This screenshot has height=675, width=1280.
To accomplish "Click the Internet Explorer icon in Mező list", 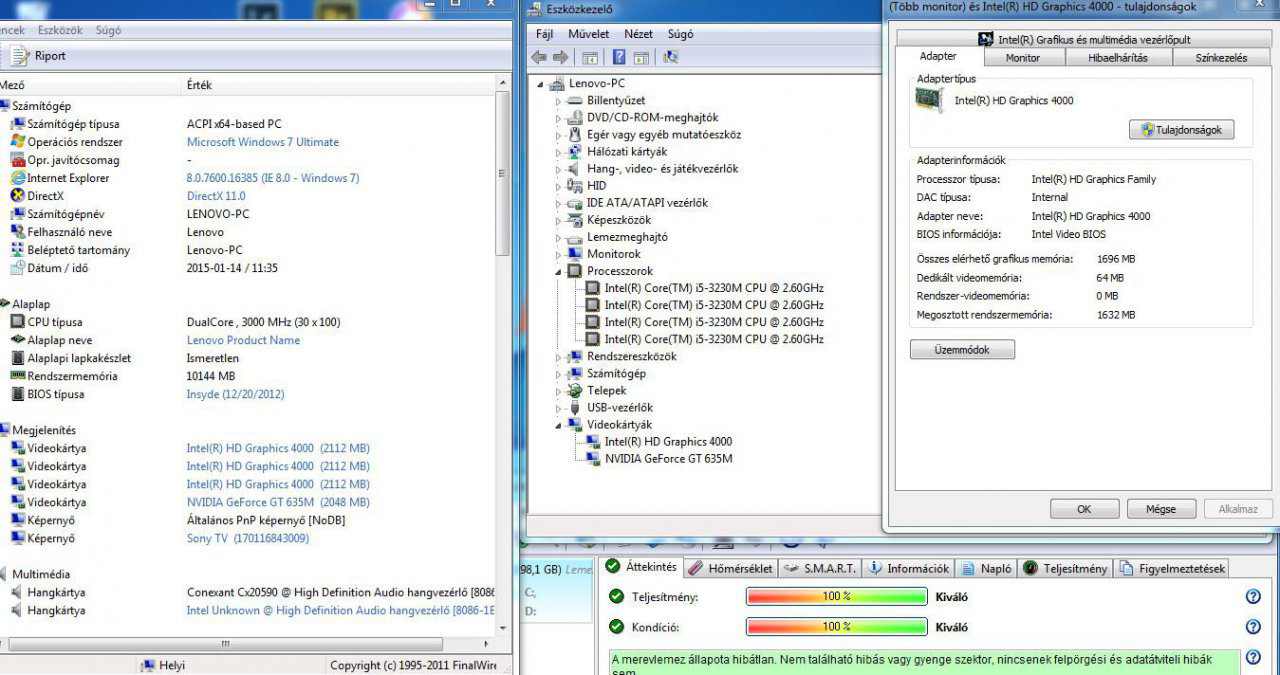I will pos(17,178).
